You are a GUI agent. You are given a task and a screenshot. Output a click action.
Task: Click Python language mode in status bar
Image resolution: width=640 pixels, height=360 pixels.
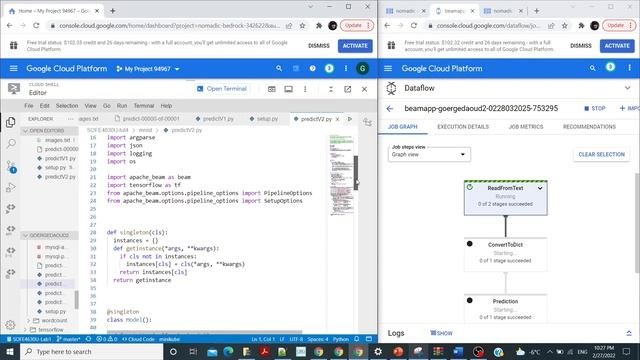point(341,339)
